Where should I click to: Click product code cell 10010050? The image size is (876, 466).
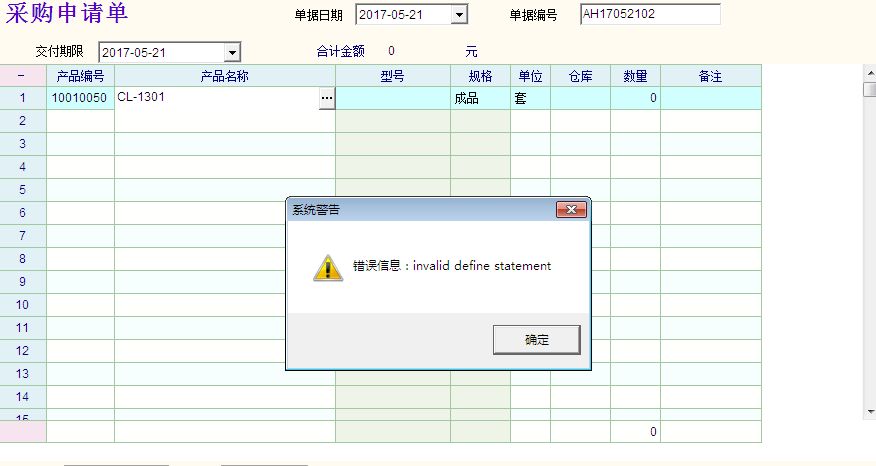(80, 98)
